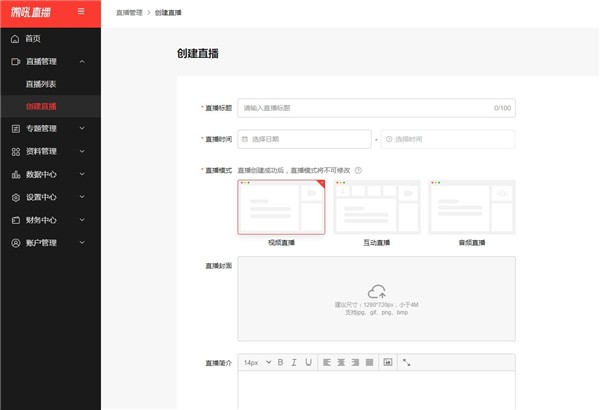This screenshot has width=600, height=410.
Task: Center-align text in the editor
Action: click(341, 362)
